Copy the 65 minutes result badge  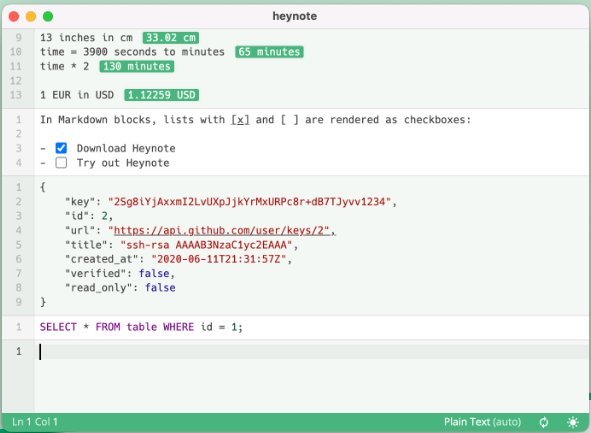click(x=269, y=52)
